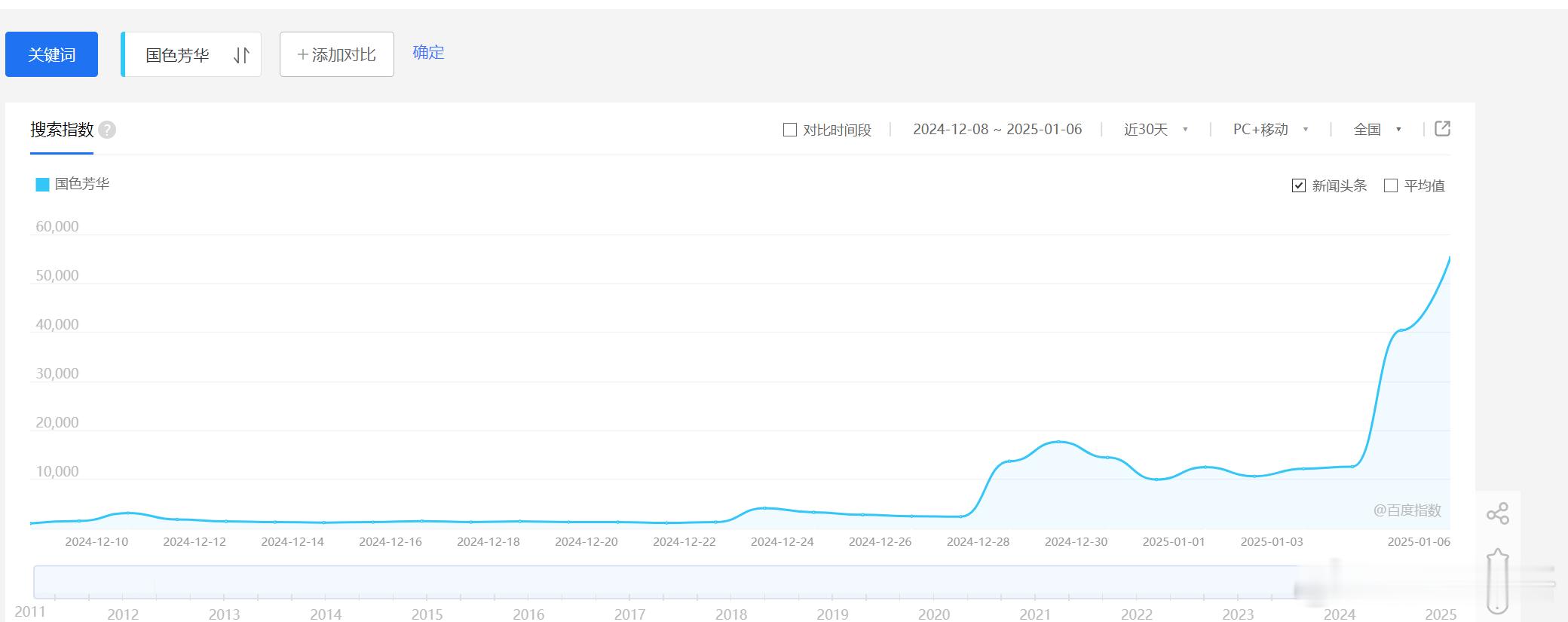The width and height of the screenshot is (1568, 622).
Task: Click the 国色芳华 keyword input field
Action: pyautogui.click(x=191, y=54)
